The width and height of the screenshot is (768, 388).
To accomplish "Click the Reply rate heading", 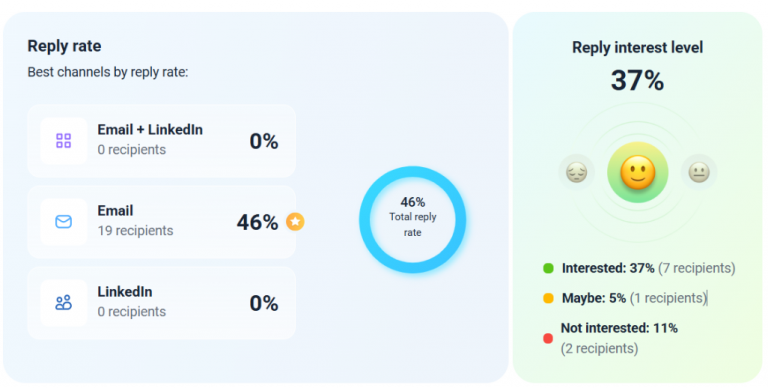I will (64, 46).
